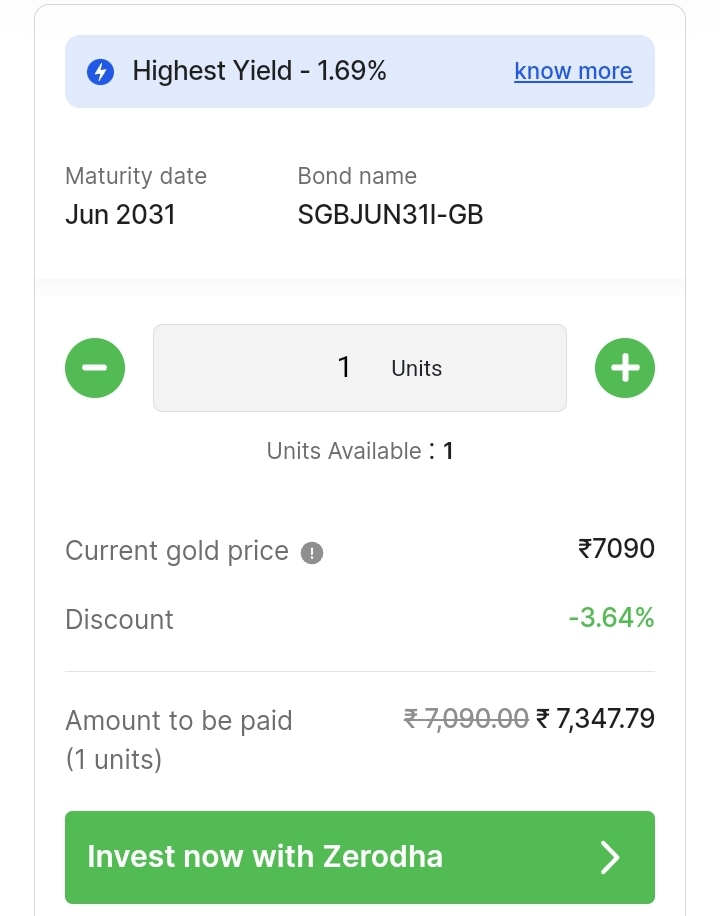Click the Jun 2031 maturity date value

coord(120,215)
